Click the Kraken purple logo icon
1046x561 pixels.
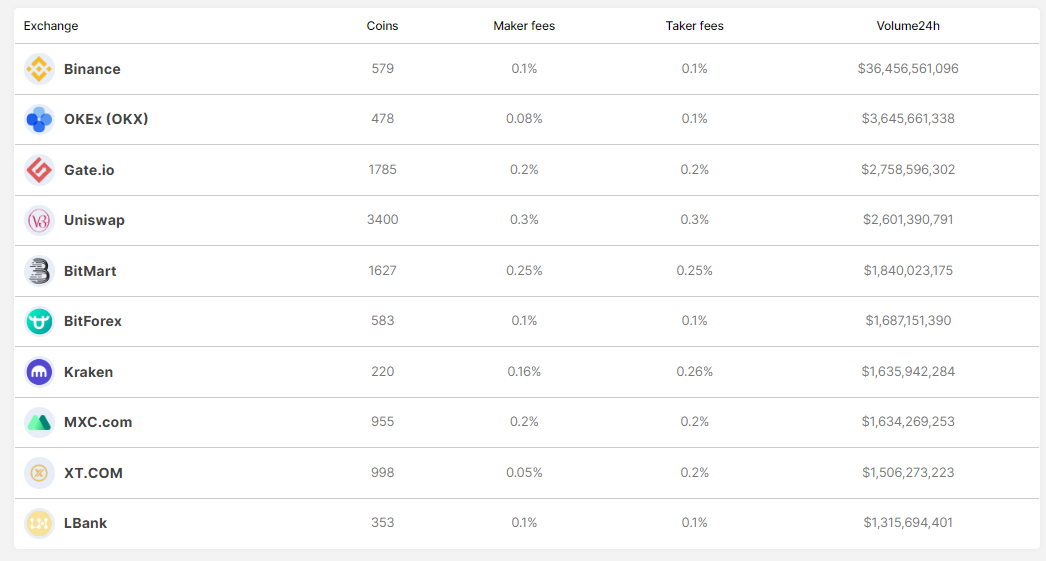point(39,372)
